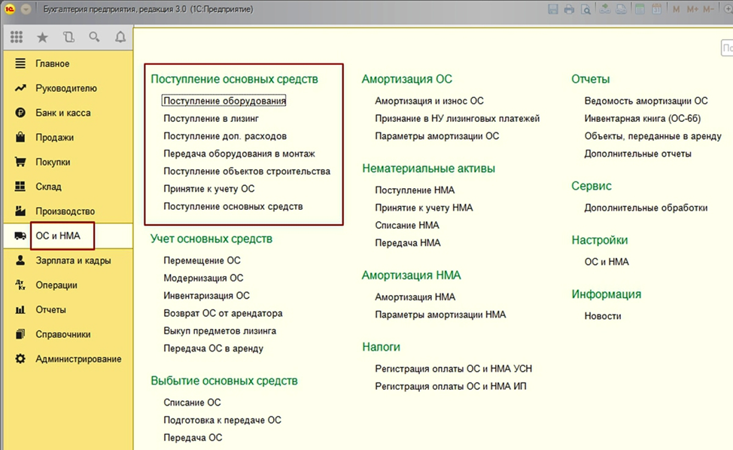Viewport: 733px width, 450px height.
Task: Open Новости link under Информация
Action: (x=603, y=316)
